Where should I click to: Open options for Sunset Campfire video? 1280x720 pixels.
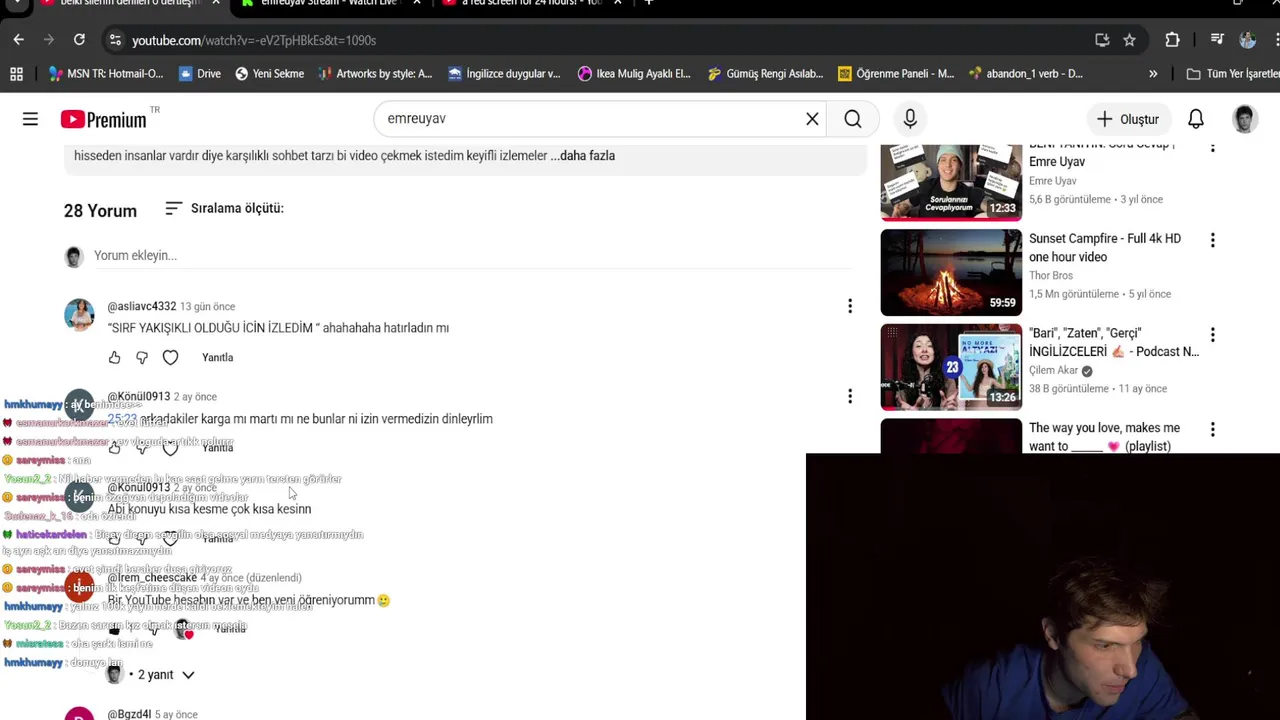pos(1212,240)
